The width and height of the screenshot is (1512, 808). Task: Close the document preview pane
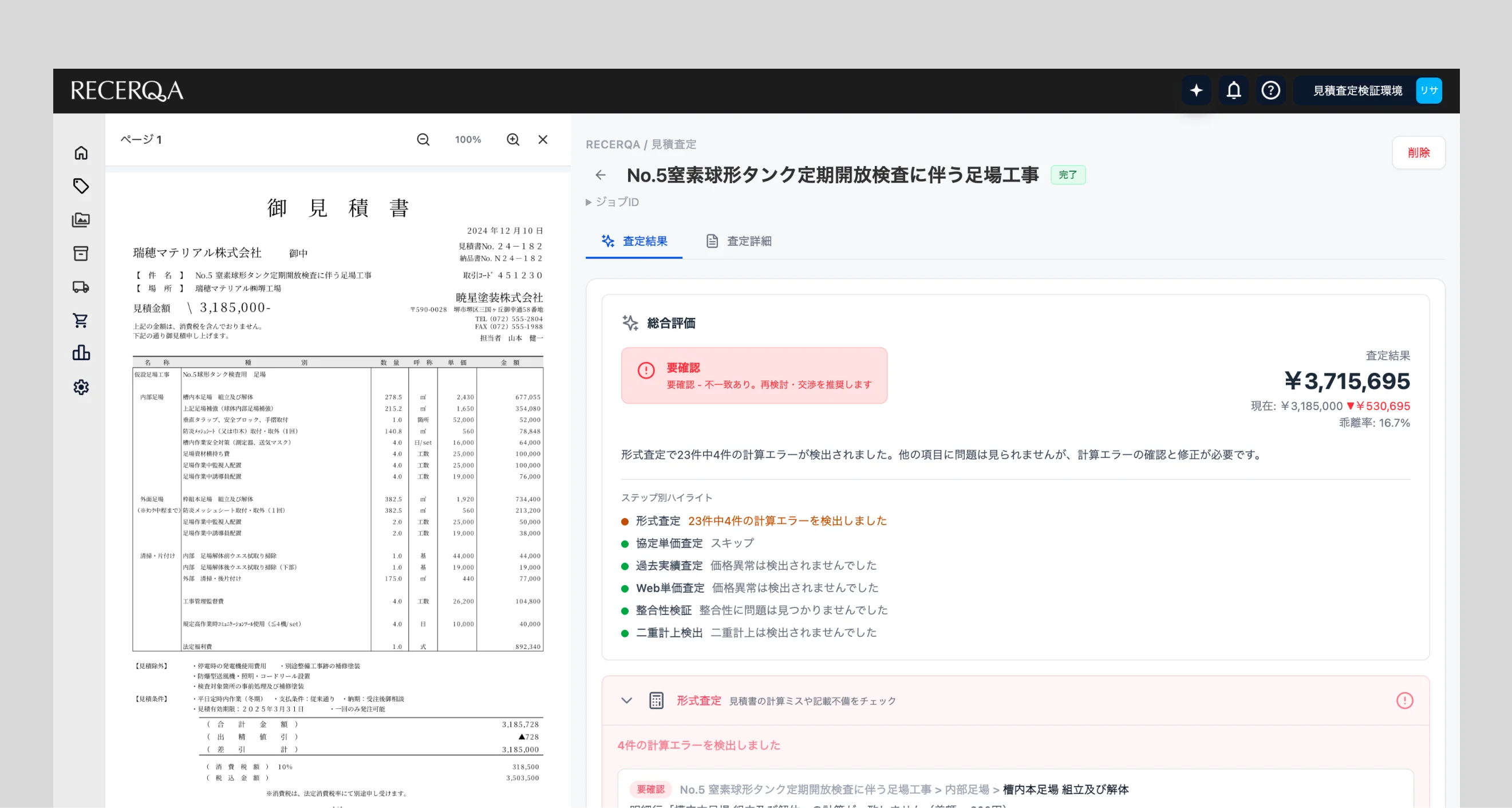pyautogui.click(x=543, y=140)
